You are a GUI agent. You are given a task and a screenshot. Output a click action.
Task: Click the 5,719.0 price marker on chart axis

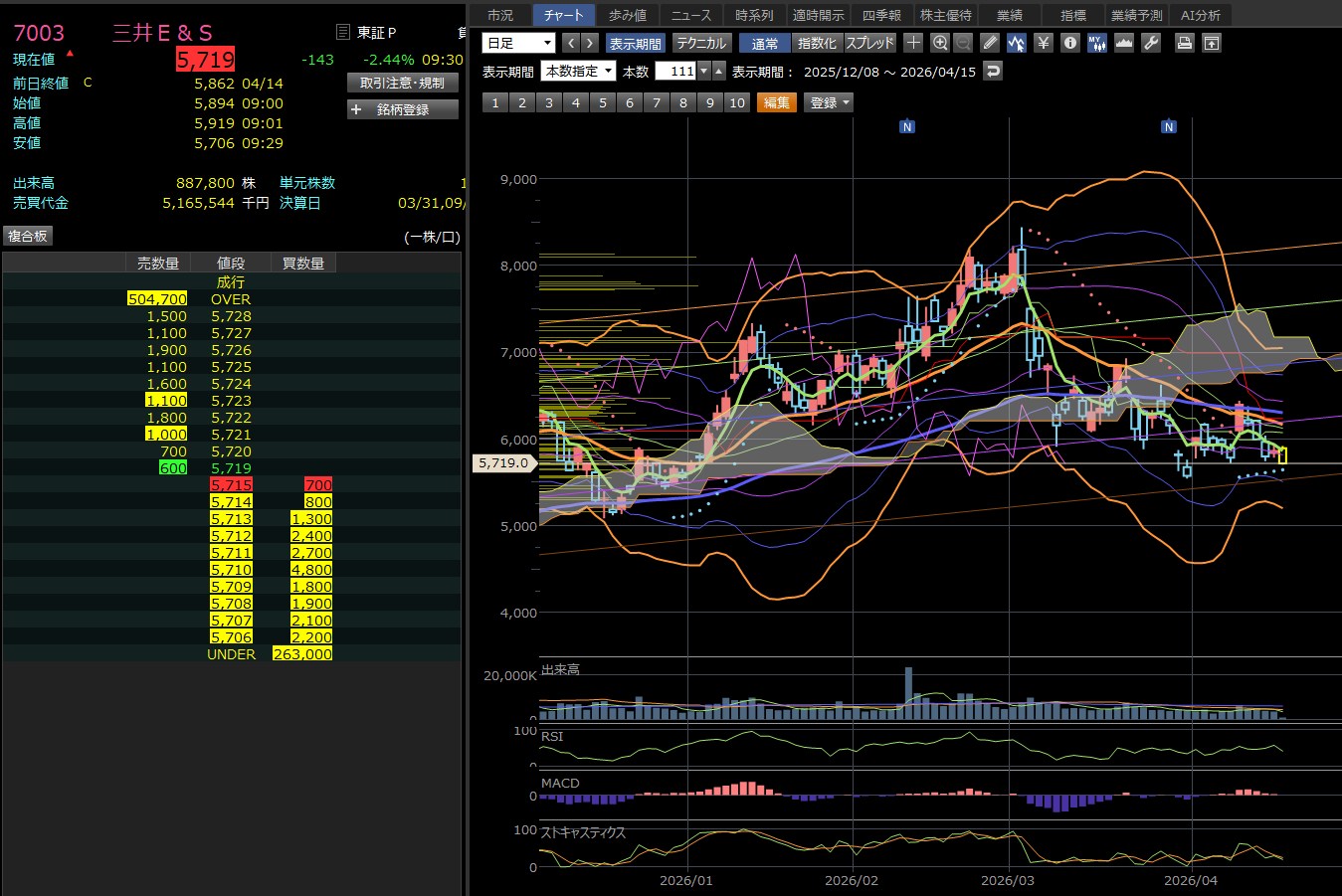tap(503, 463)
